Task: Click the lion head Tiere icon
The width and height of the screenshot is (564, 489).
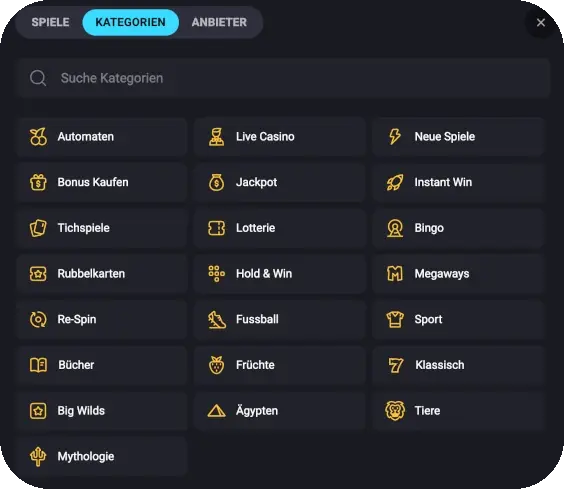Action: 395,411
